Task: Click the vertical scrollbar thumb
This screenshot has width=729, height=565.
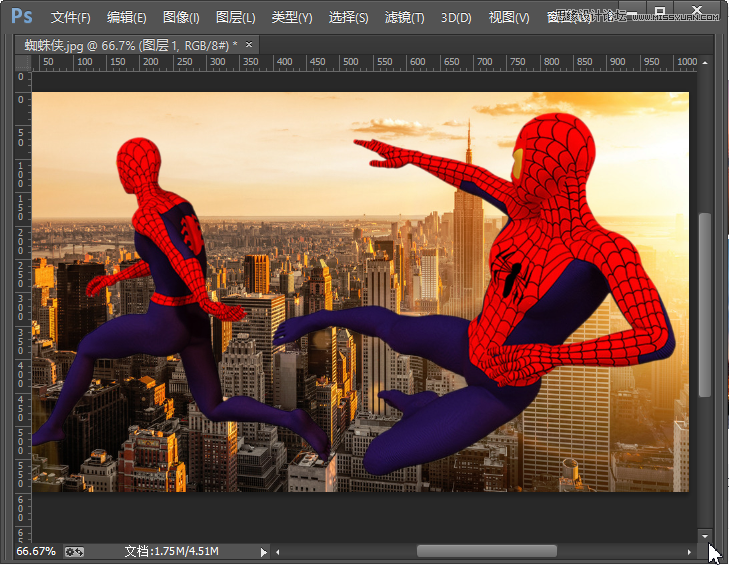Action: pos(705,305)
